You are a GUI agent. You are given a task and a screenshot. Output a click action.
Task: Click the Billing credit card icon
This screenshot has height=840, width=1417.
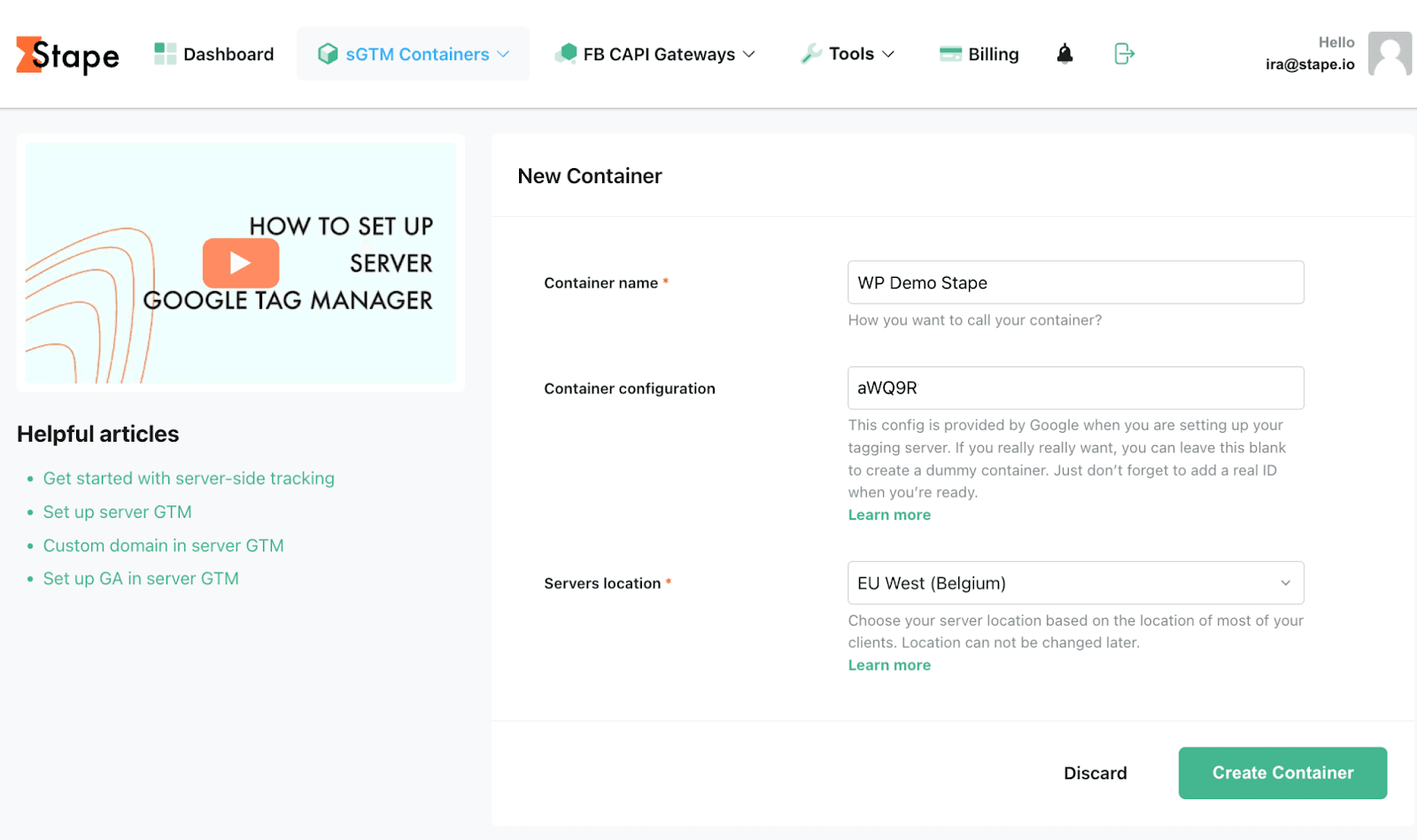pos(951,53)
